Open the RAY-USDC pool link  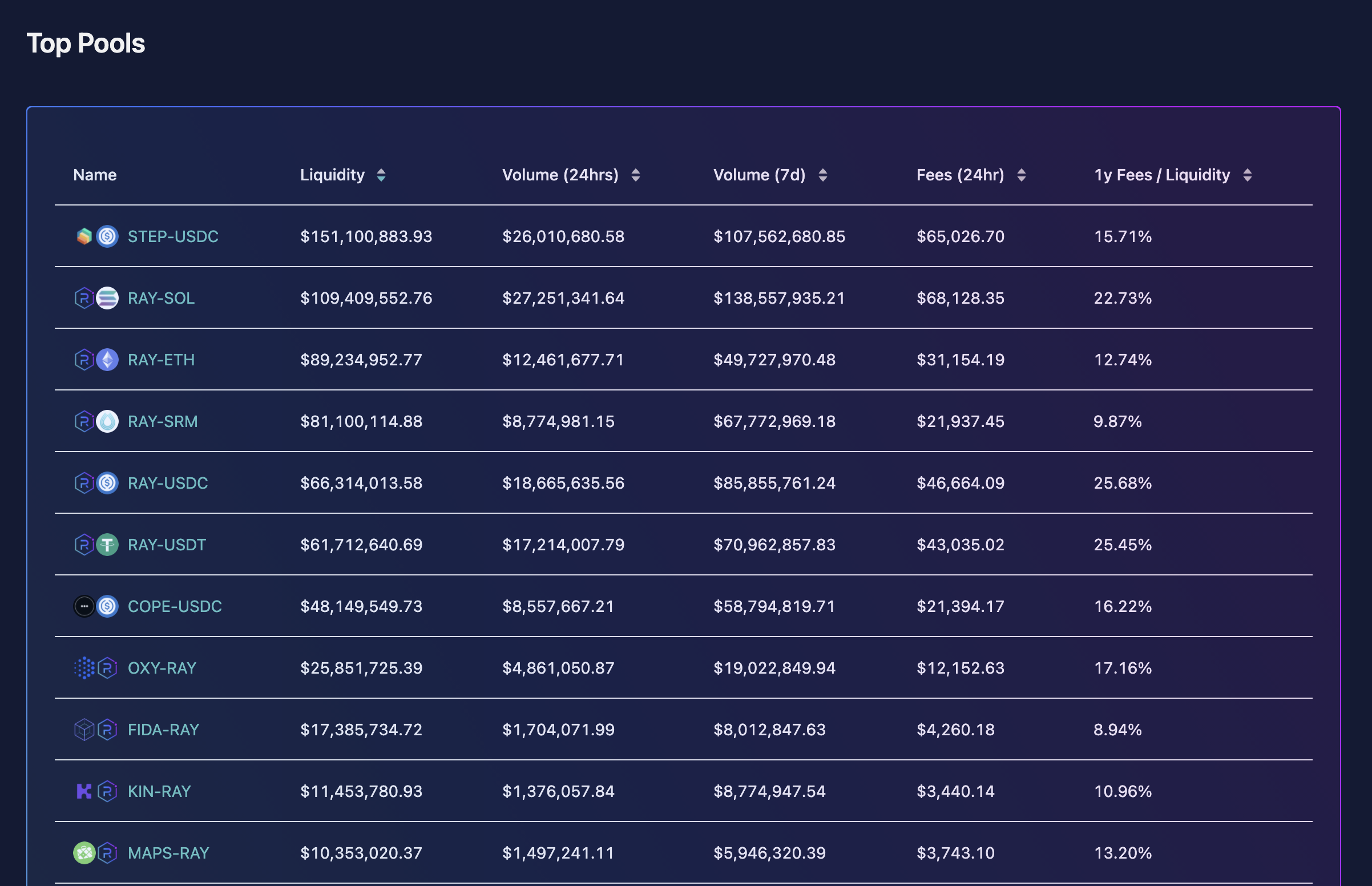167,483
